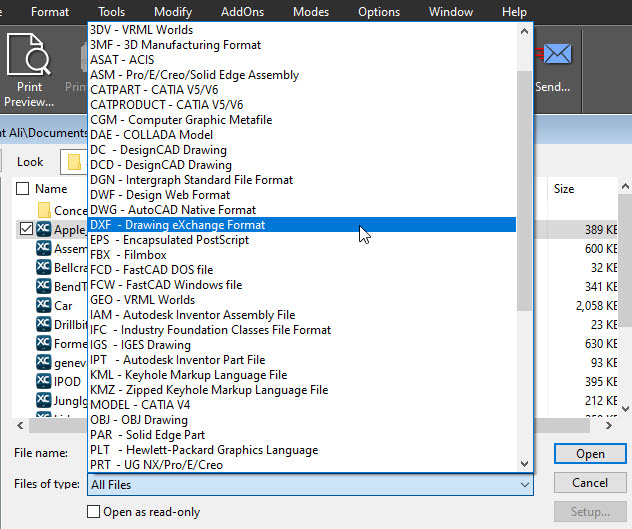Screen dimensions: 632x529
Task: Open the Tools menu
Action: pos(112,12)
